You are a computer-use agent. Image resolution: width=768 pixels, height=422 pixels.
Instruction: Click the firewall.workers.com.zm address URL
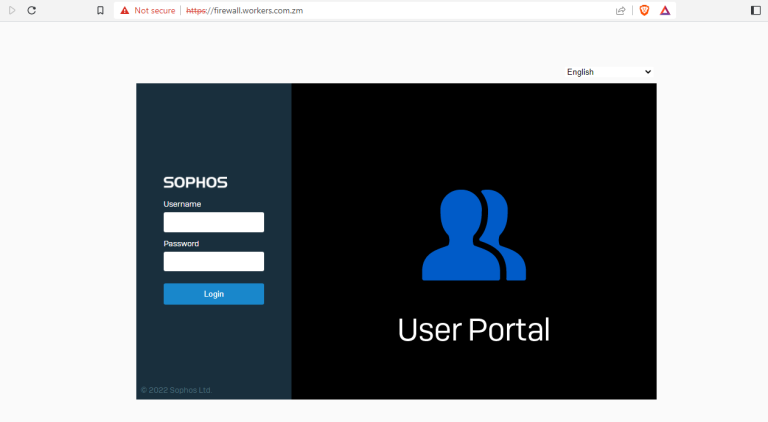coord(245,10)
